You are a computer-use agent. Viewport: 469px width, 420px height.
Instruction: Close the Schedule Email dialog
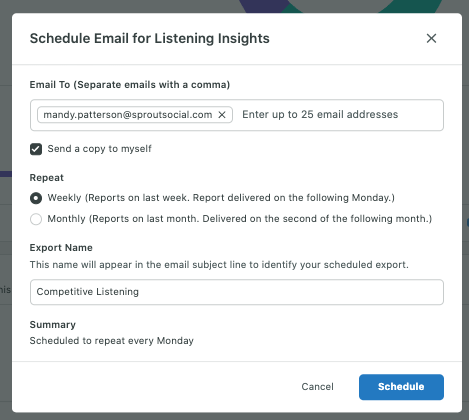[x=431, y=38]
